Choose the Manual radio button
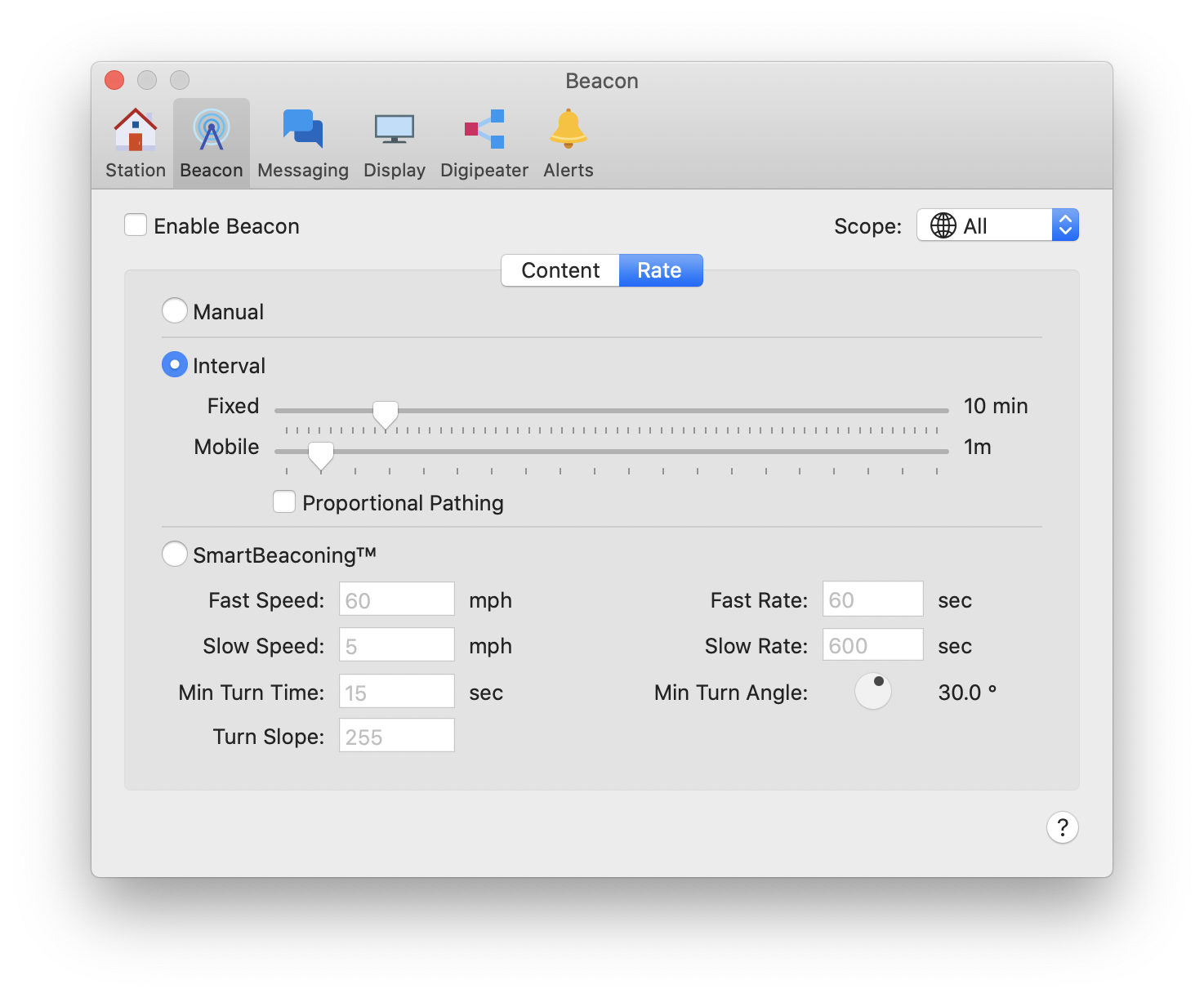The width and height of the screenshot is (1204, 998). (175, 311)
